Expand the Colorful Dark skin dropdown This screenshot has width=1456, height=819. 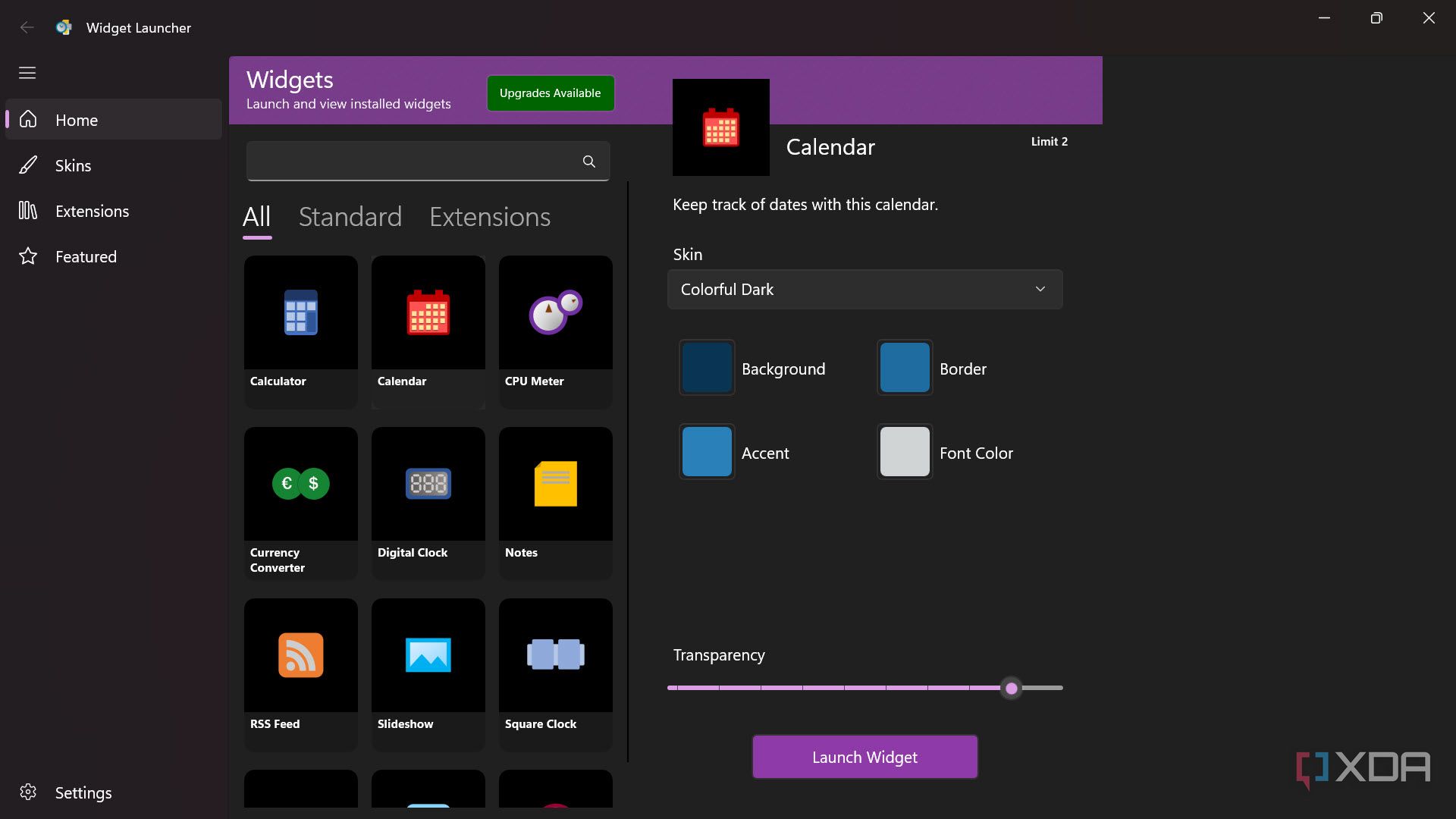(864, 289)
